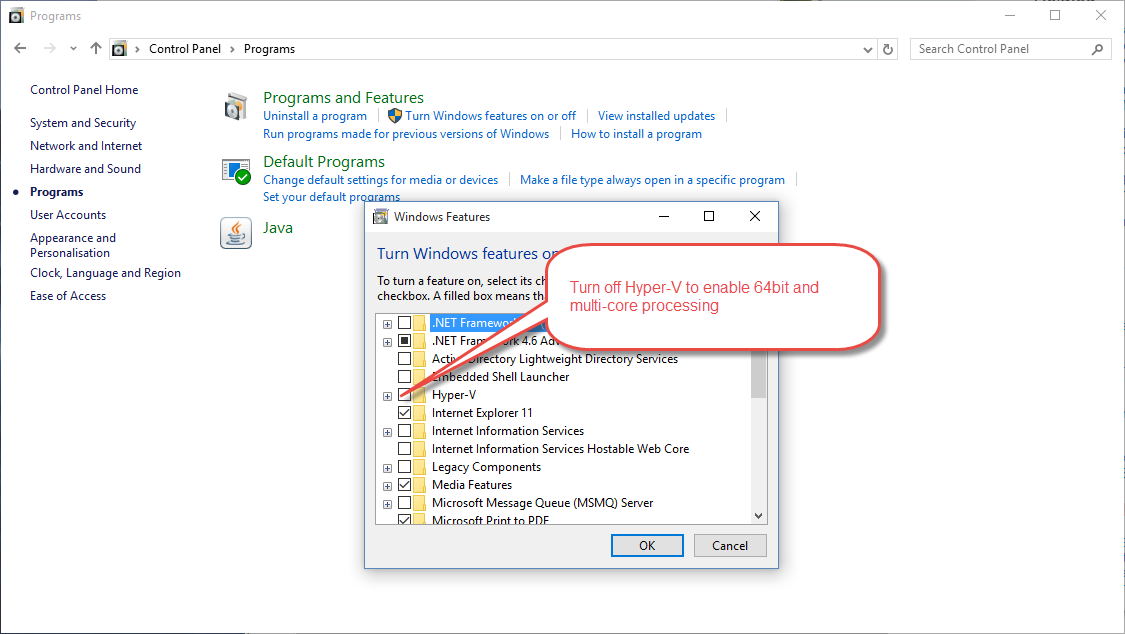Refresh the Programs page

[888, 49]
